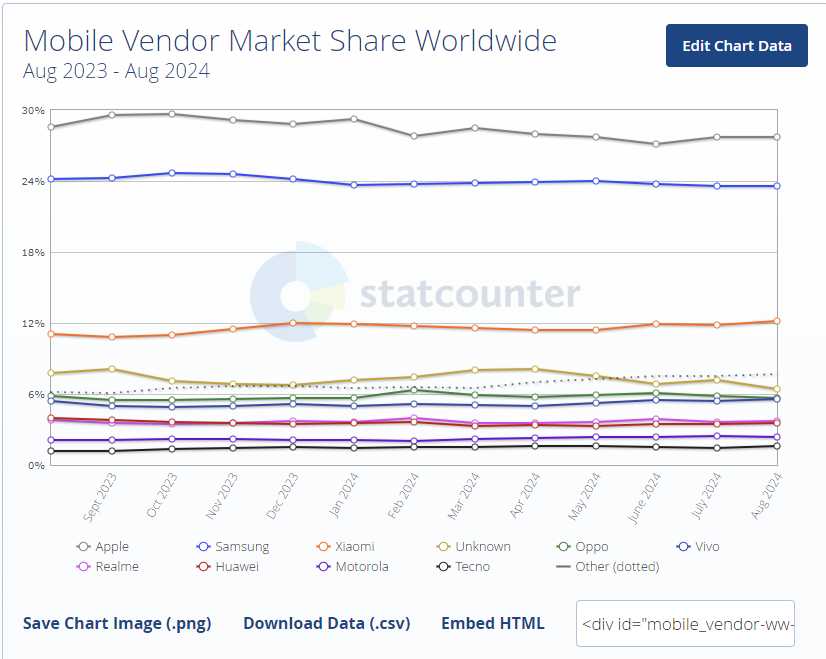Image resolution: width=826 pixels, height=659 pixels.
Task: Click Motorola data point at July 2024
Action: tap(716, 436)
